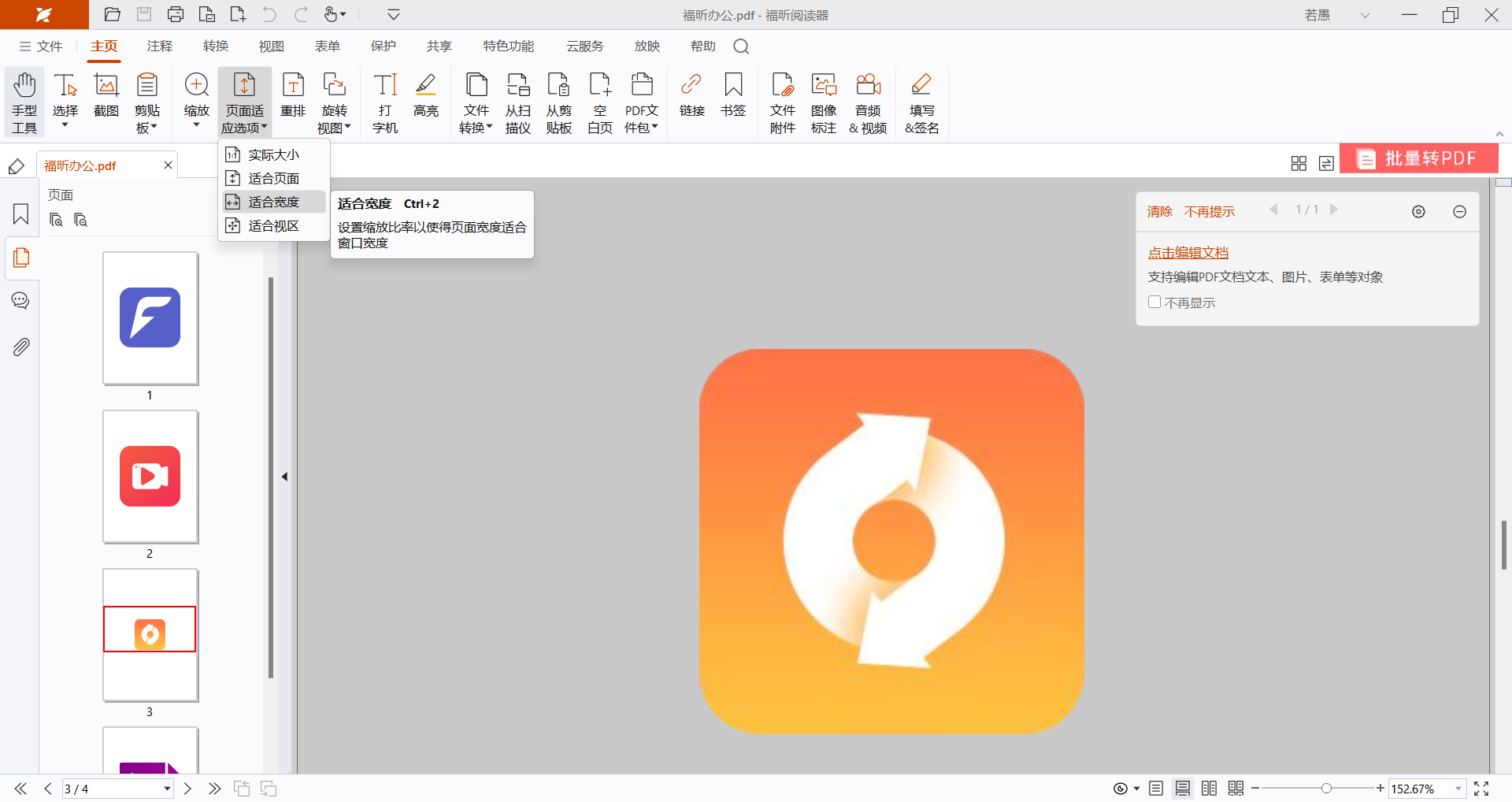Screen dimensions: 1512x802
Task: Open the bookmarks panel in left sidebar
Action: pos(21,214)
